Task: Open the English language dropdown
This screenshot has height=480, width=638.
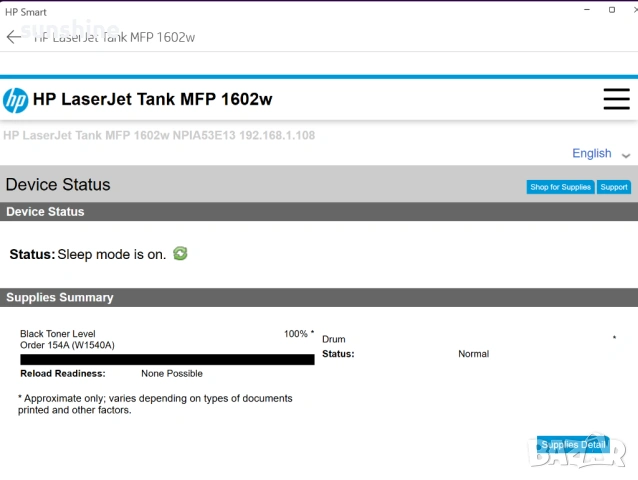Action: click(591, 153)
